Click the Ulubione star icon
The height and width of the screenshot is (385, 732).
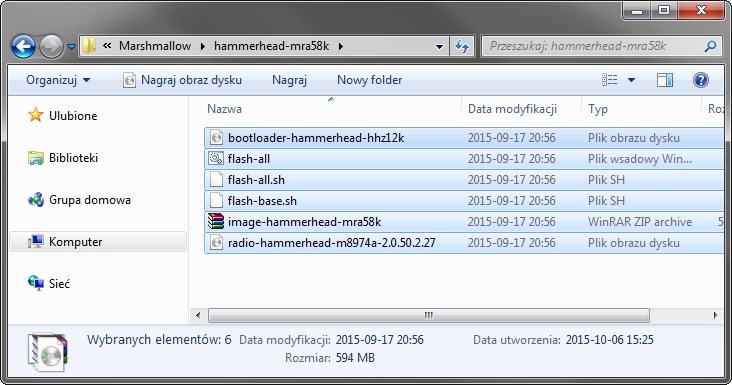tap(35, 115)
